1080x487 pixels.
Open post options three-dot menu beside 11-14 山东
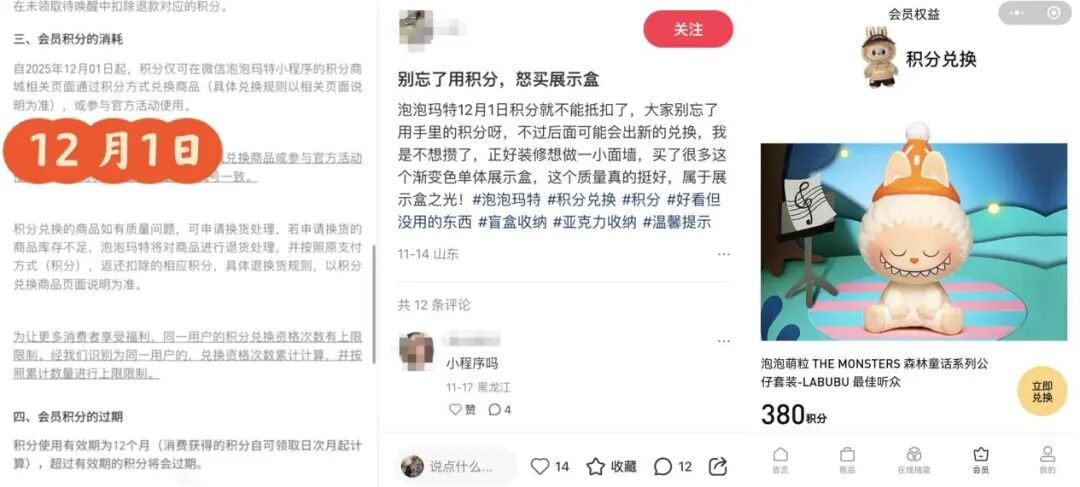point(723,254)
